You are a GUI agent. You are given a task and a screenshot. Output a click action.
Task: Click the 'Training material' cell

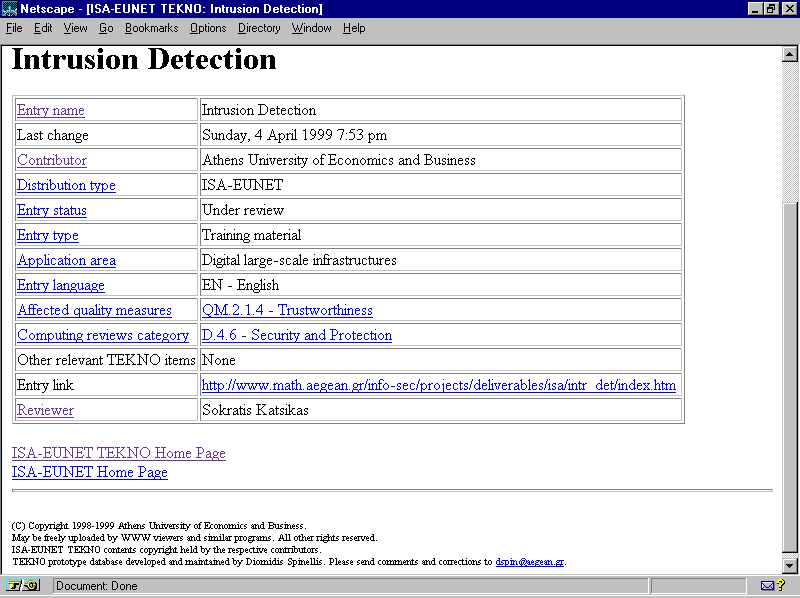pyautogui.click(x=441, y=235)
